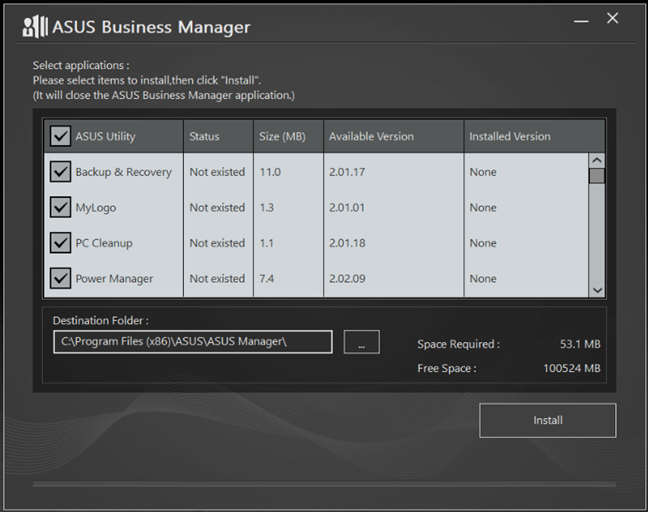Click the "Select applications :" heading
The width and height of the screenshot is (648, 512).
(81, 65)
